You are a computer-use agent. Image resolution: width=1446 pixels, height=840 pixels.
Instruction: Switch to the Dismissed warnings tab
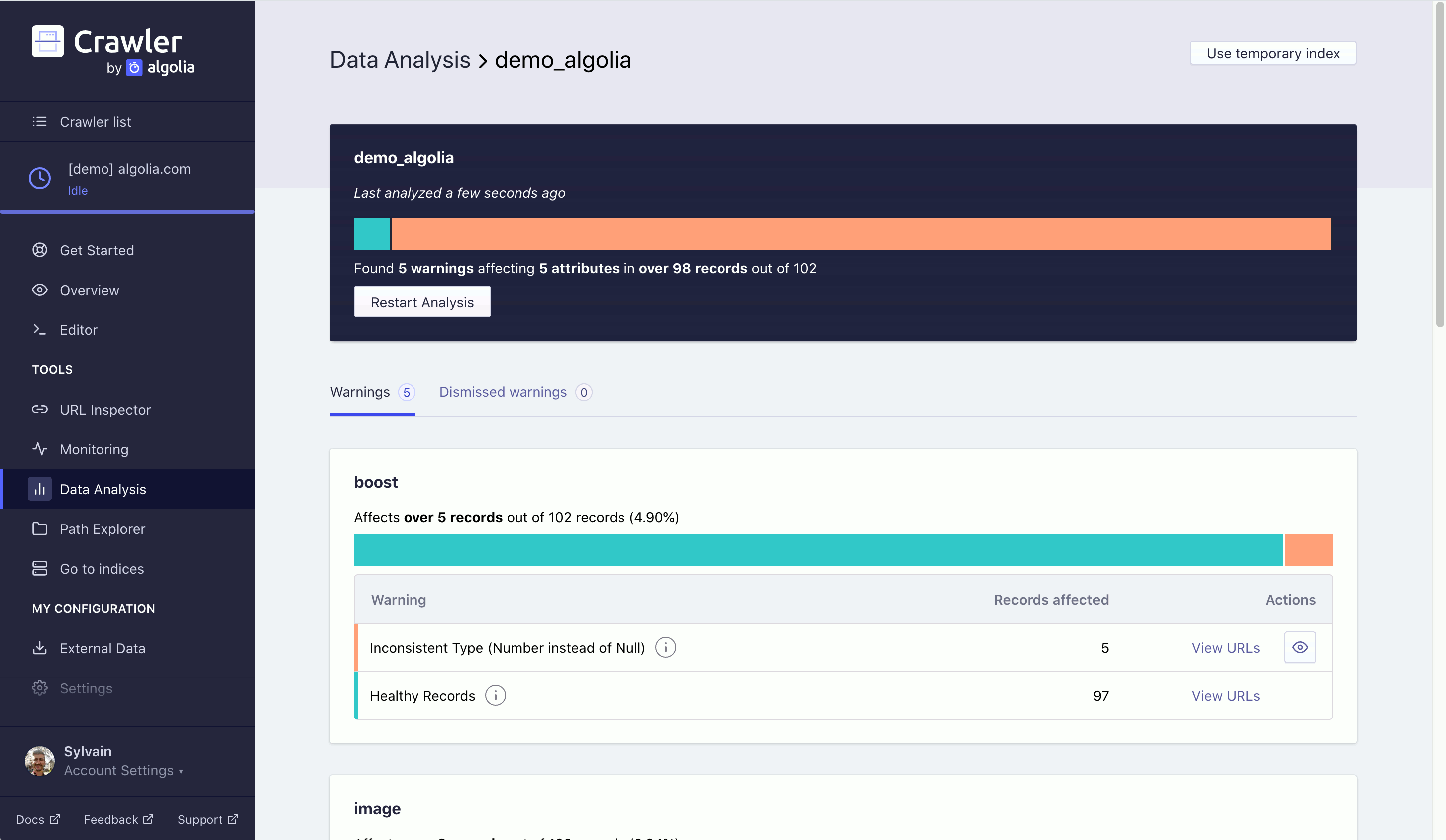(x=516, y=392)
